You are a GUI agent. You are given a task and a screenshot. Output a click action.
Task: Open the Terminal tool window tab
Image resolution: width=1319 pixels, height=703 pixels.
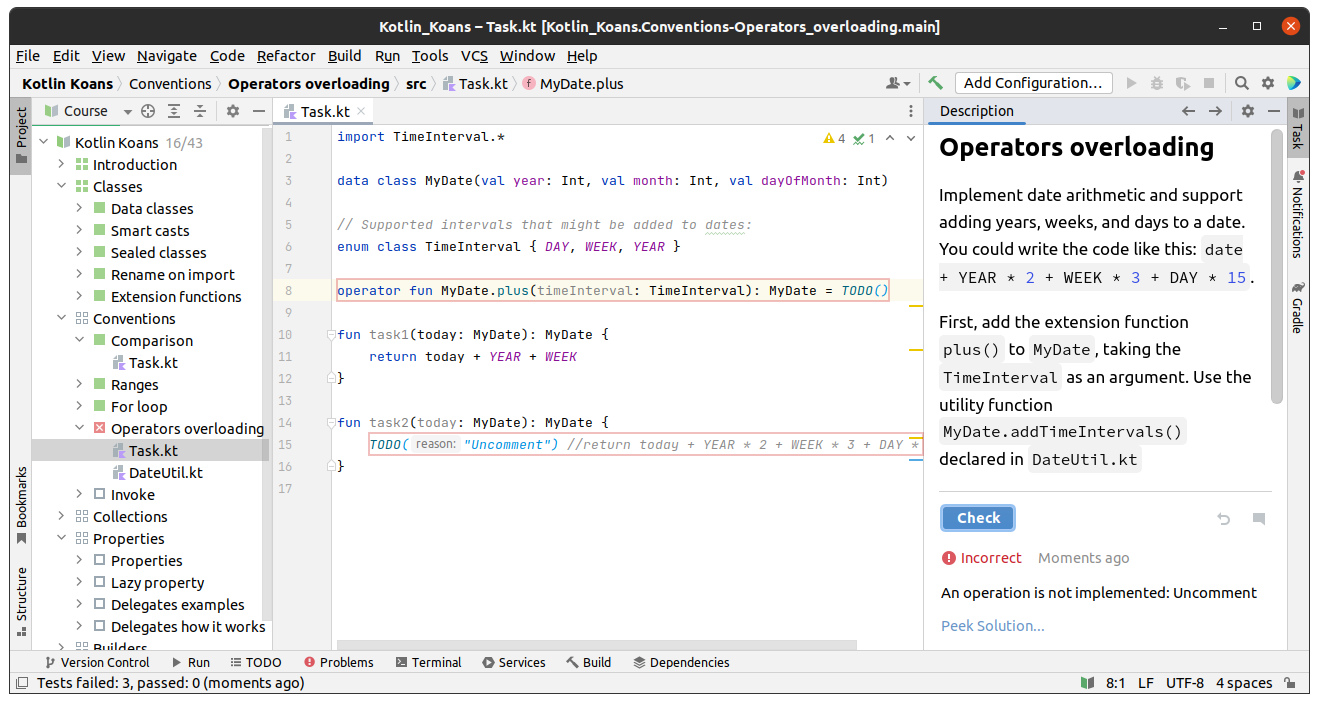coord(428,662)
